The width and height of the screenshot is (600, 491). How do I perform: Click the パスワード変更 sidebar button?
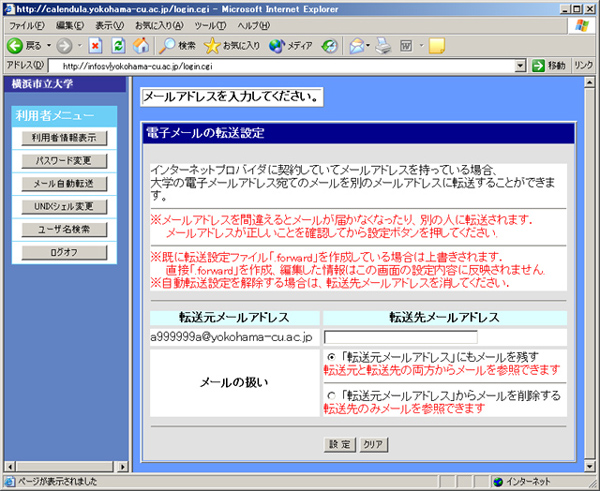pos(63,160)
